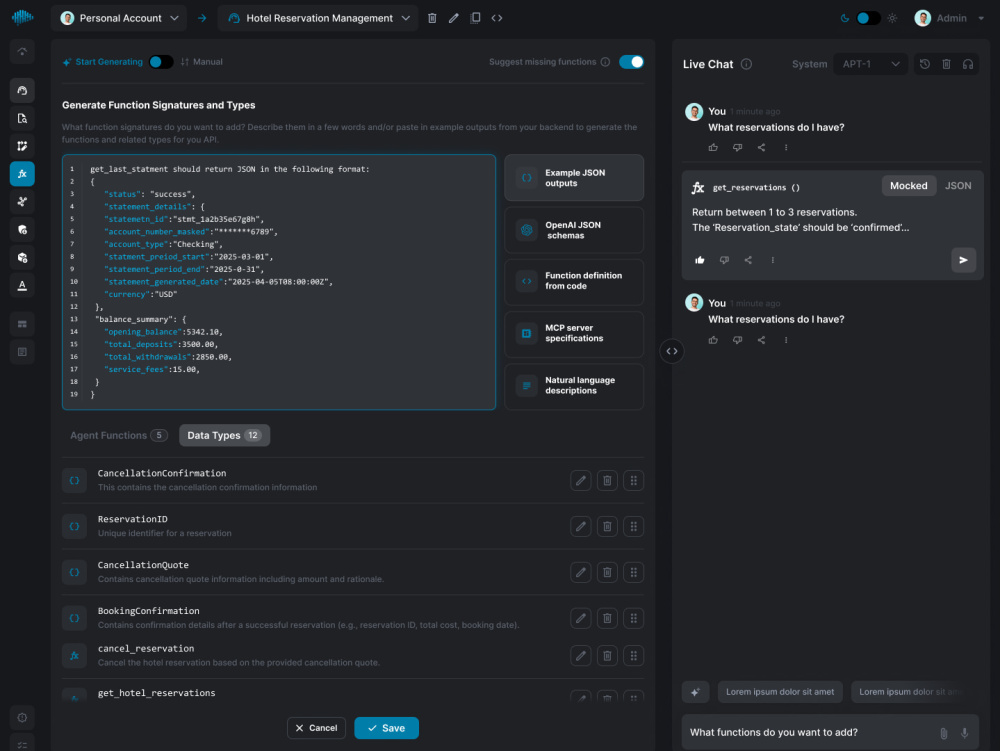
Task: Click the rename pencil icon in top bar
Action: [x=453, y=18]
